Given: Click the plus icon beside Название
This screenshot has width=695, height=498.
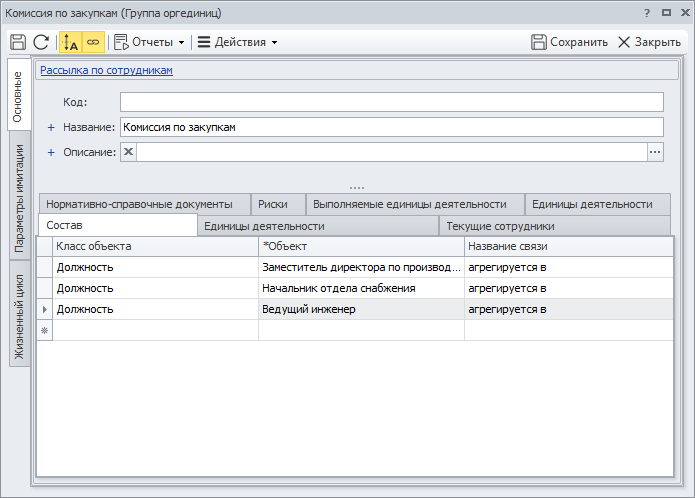Looking at the screenshot, I should tap(51, 128).
